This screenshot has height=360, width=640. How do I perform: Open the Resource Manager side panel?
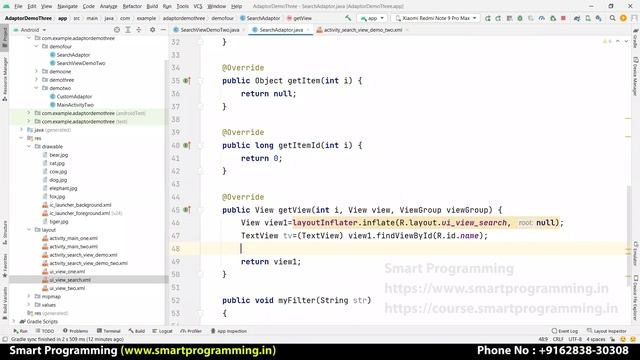click(x=5, y=79)
